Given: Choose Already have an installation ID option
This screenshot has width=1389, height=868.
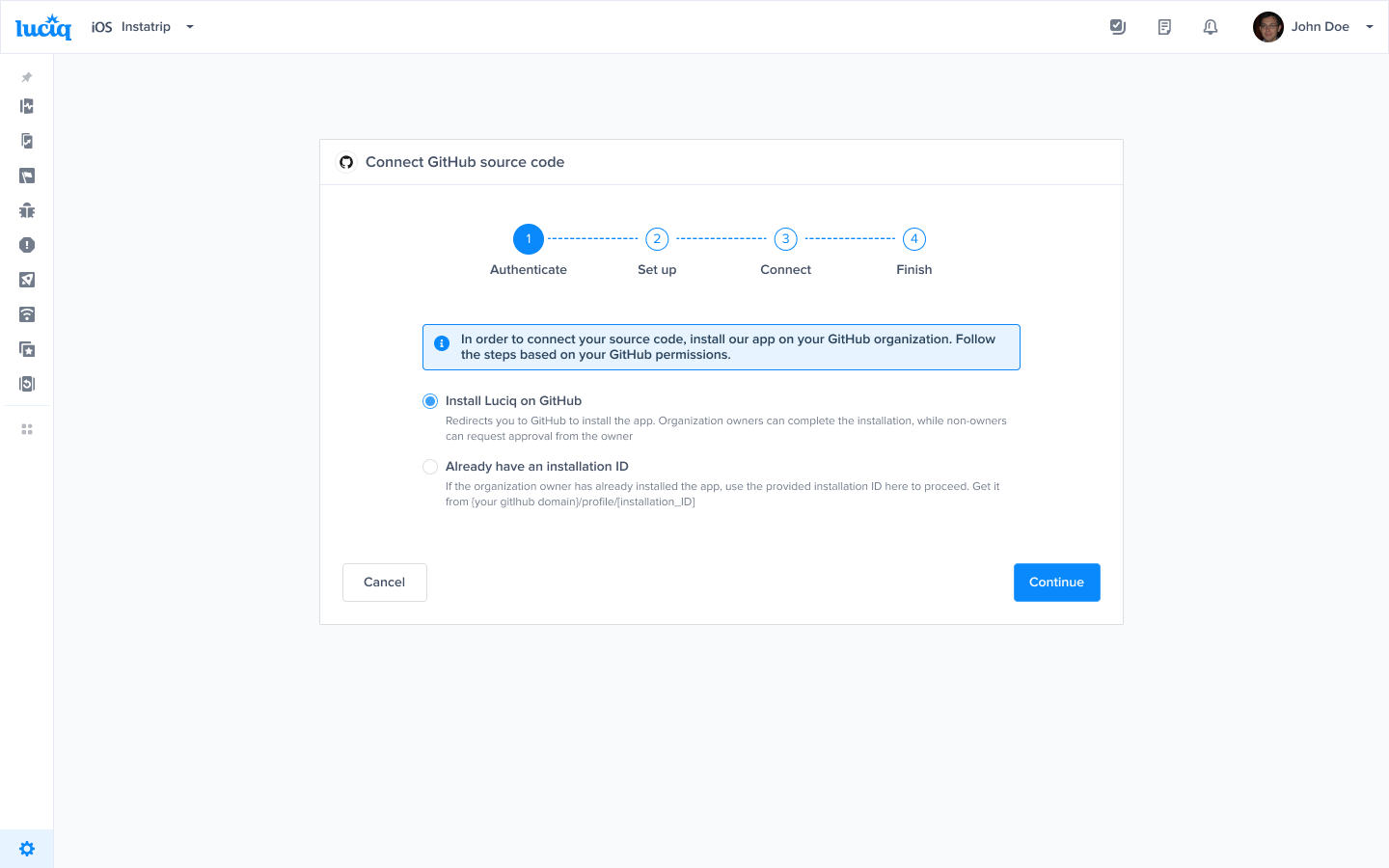Looking at the screenshot, I should [x=430, y=467].
